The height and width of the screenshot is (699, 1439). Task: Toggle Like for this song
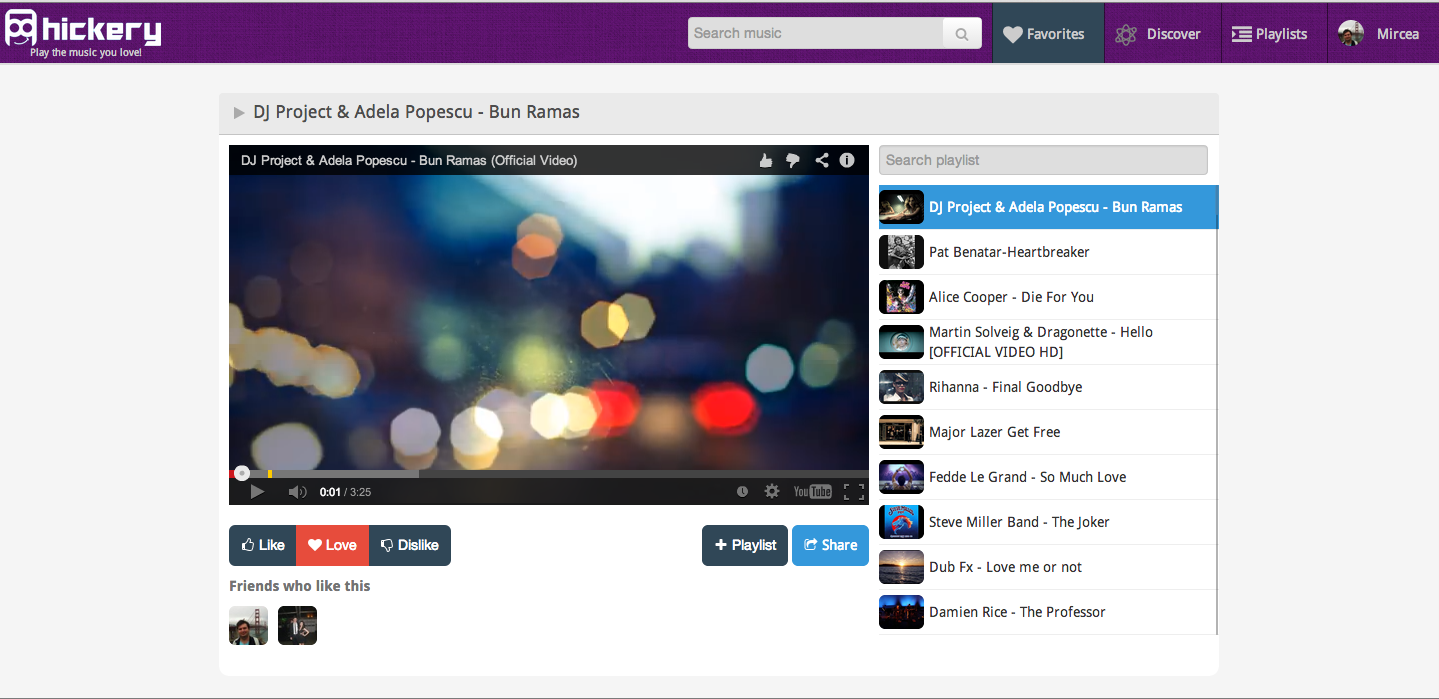(263, 545)
